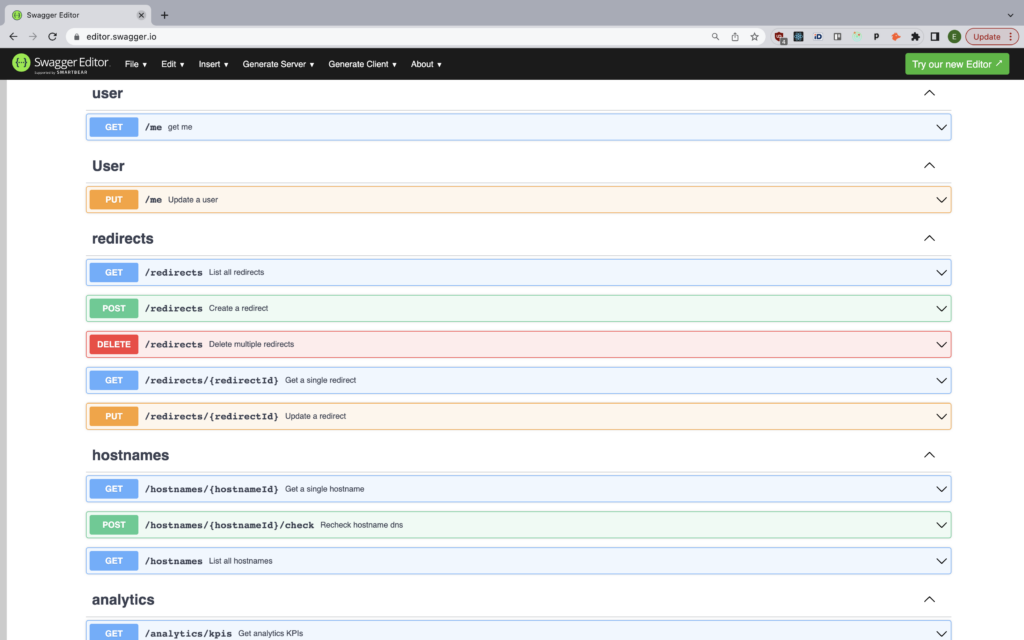Viewport: 1024px width, 640px height.
Task: Expand POST /redirects Create a redirect chevron
Action: click(x=941, y=308)
